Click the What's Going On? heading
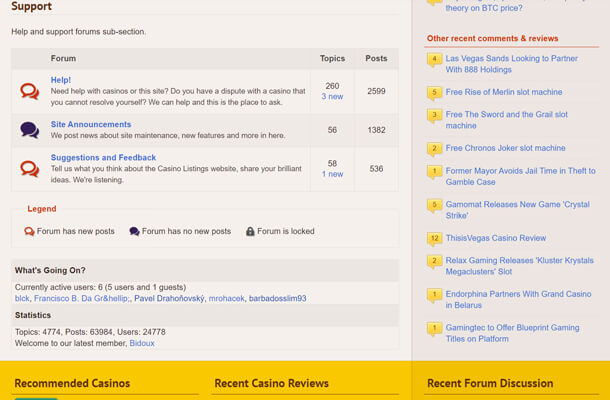Screen dimensions: 610x400 [50, 270]
